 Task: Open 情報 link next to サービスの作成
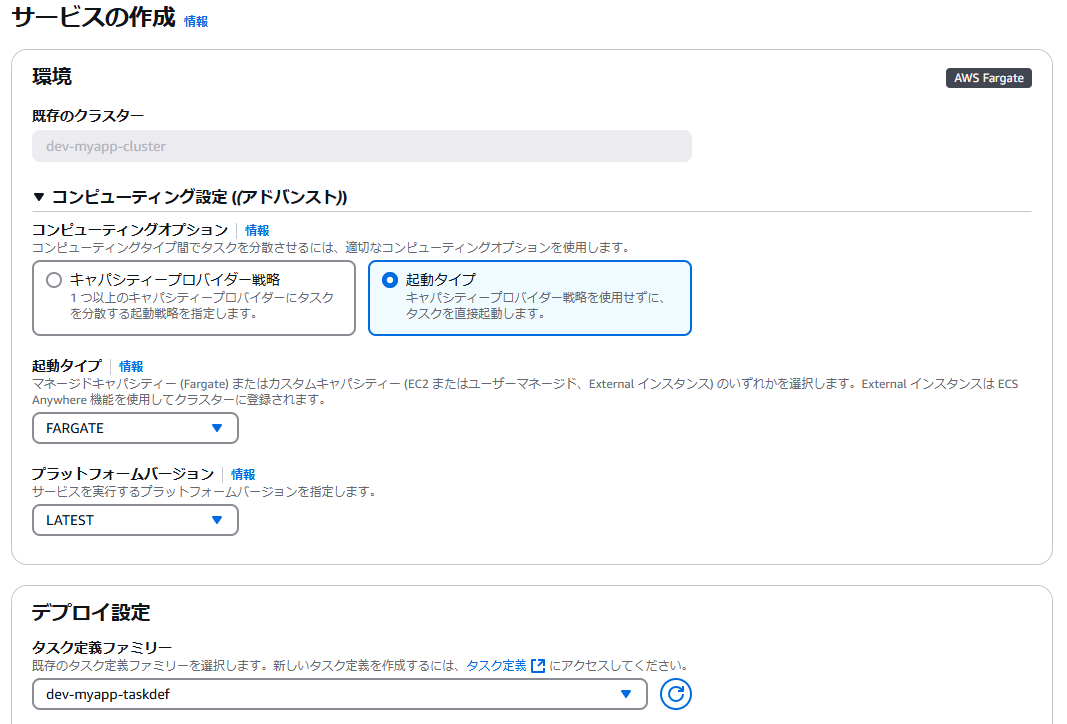click(x=196, y=22)
